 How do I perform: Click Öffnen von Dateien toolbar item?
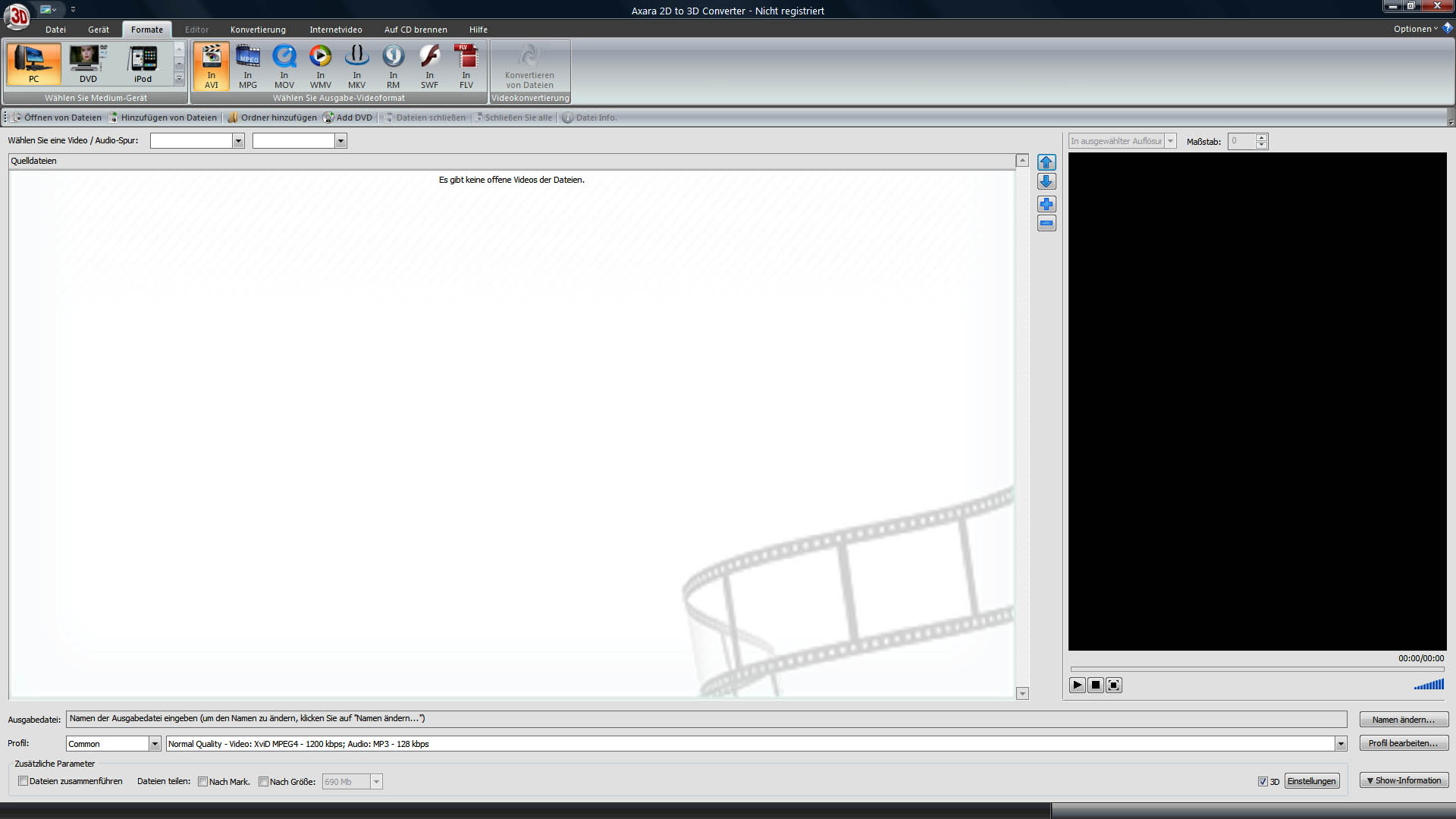(57, 118)
